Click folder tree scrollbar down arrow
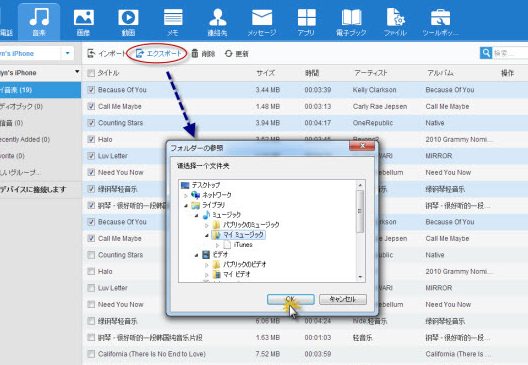 [x=360, y=277]
